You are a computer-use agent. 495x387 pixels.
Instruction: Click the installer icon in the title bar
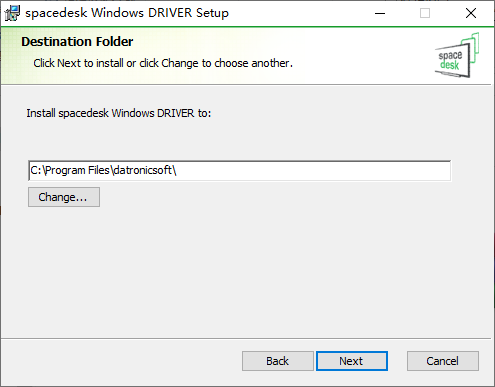point(12,13)
